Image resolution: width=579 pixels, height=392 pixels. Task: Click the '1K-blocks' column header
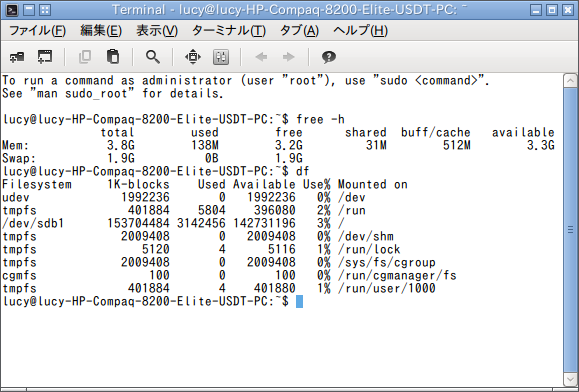tap(138, 185)
